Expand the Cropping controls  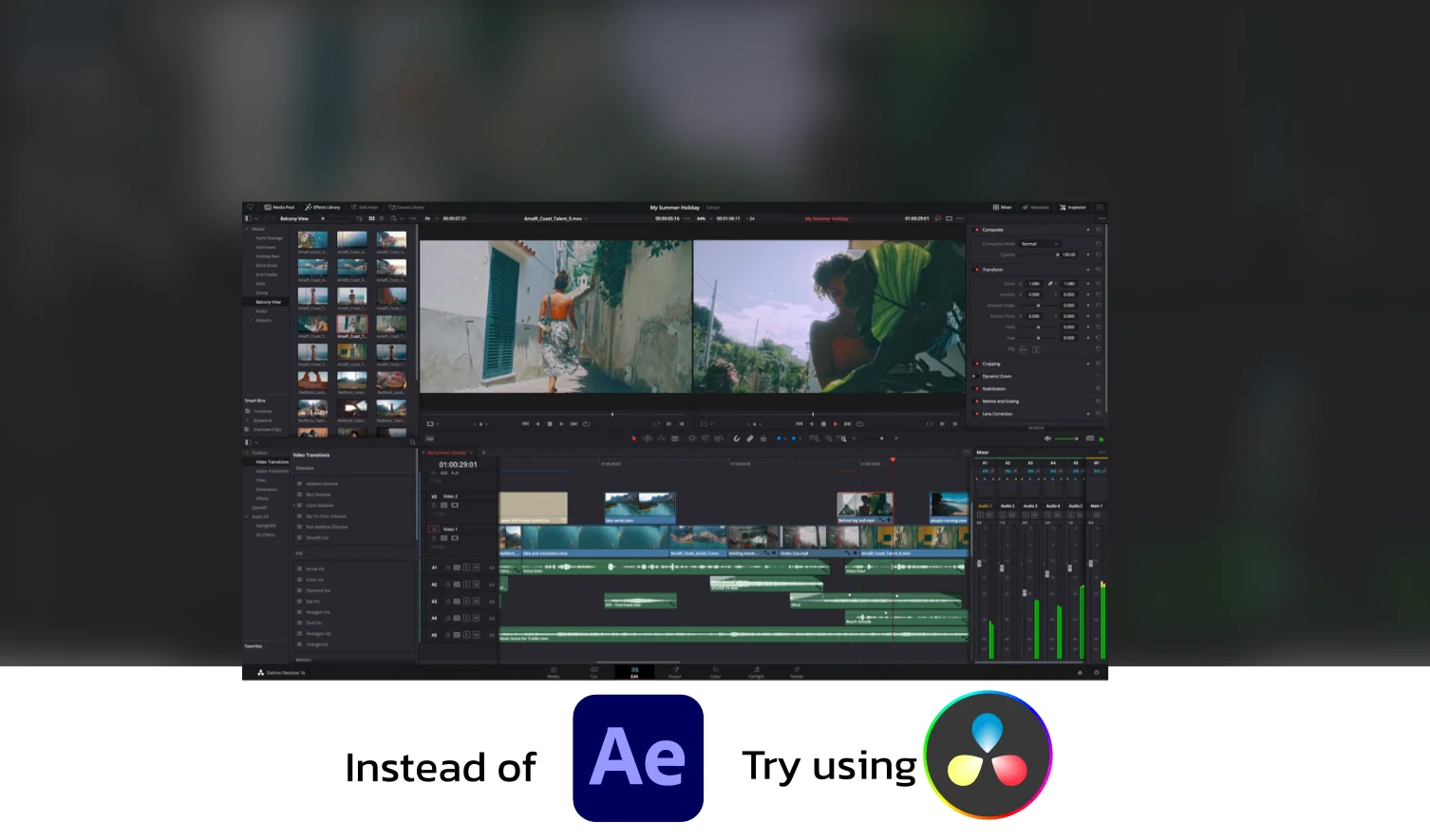pyautogui.click(x=990, y=364)
